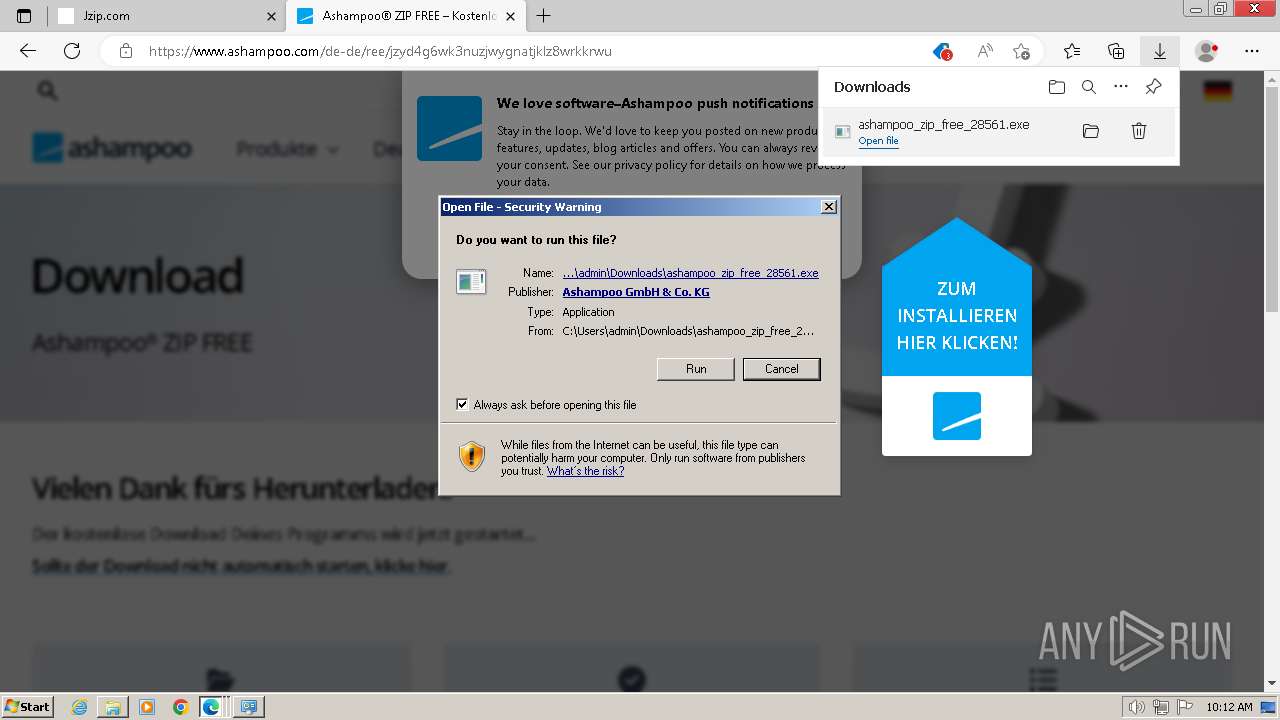Open File Explorer from the taskbar

113,707
